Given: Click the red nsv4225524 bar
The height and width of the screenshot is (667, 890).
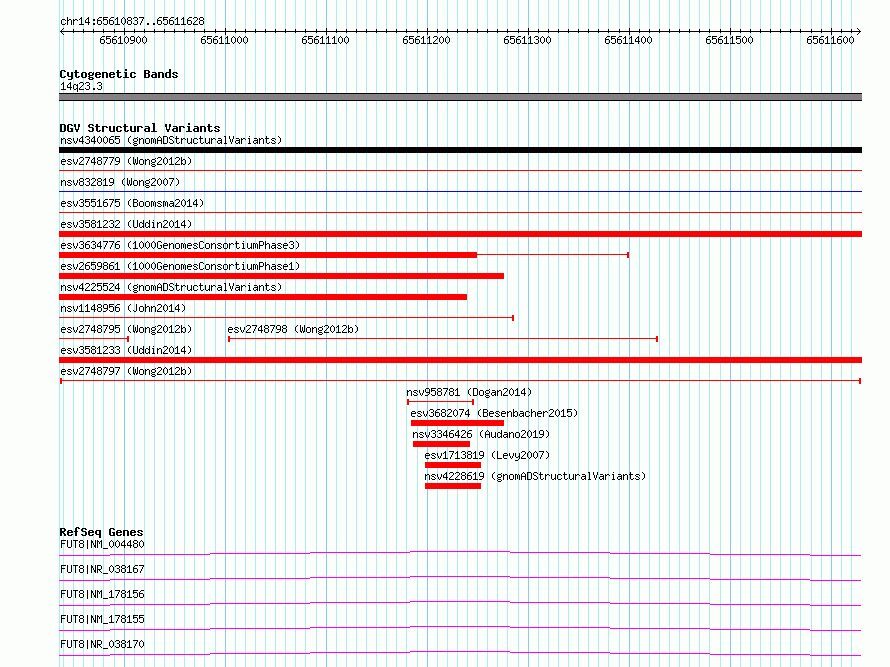Looking at the screenshot, I should (x=263, y=297).
